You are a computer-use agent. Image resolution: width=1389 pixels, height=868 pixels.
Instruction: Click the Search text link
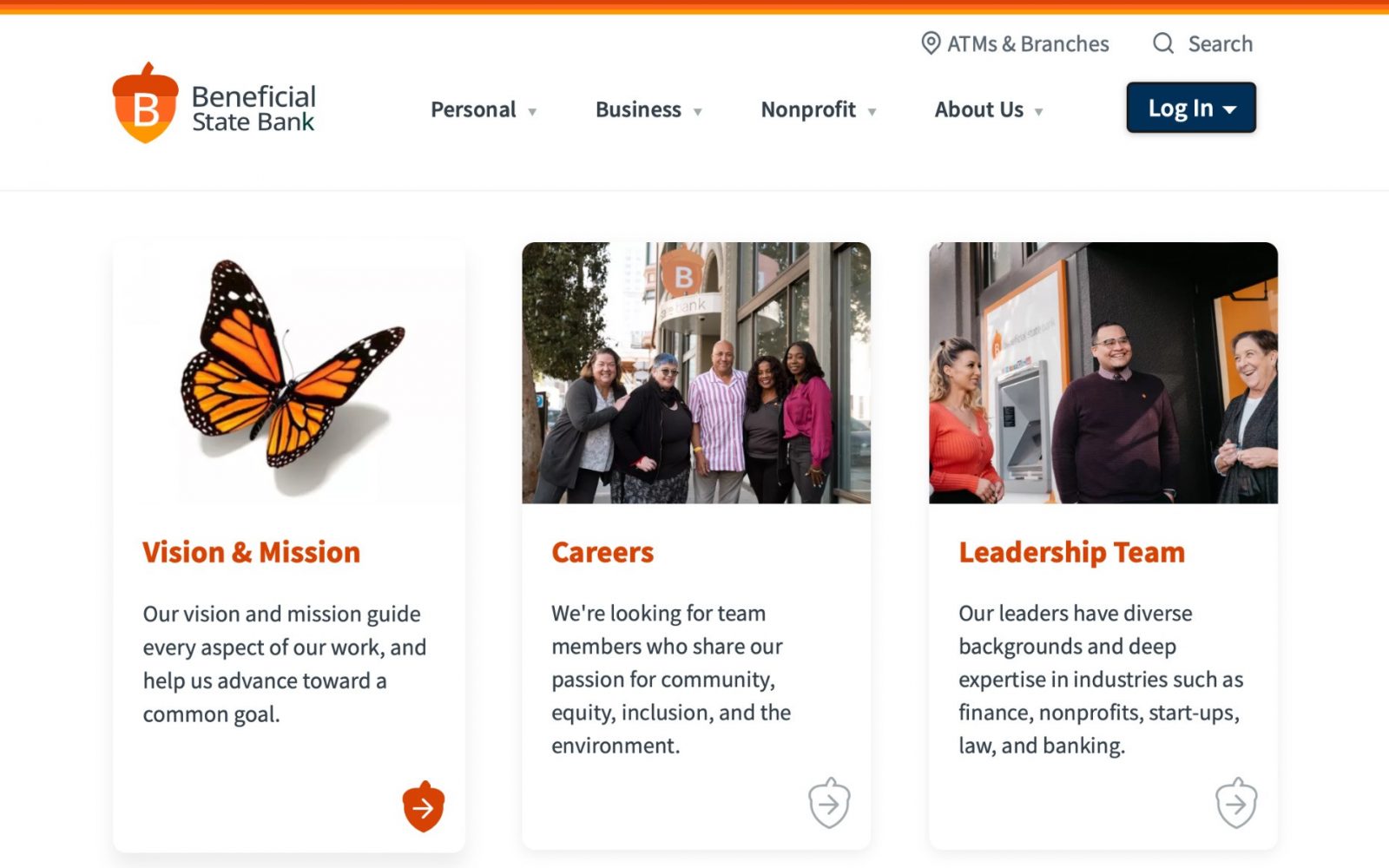click(1220, 44)
